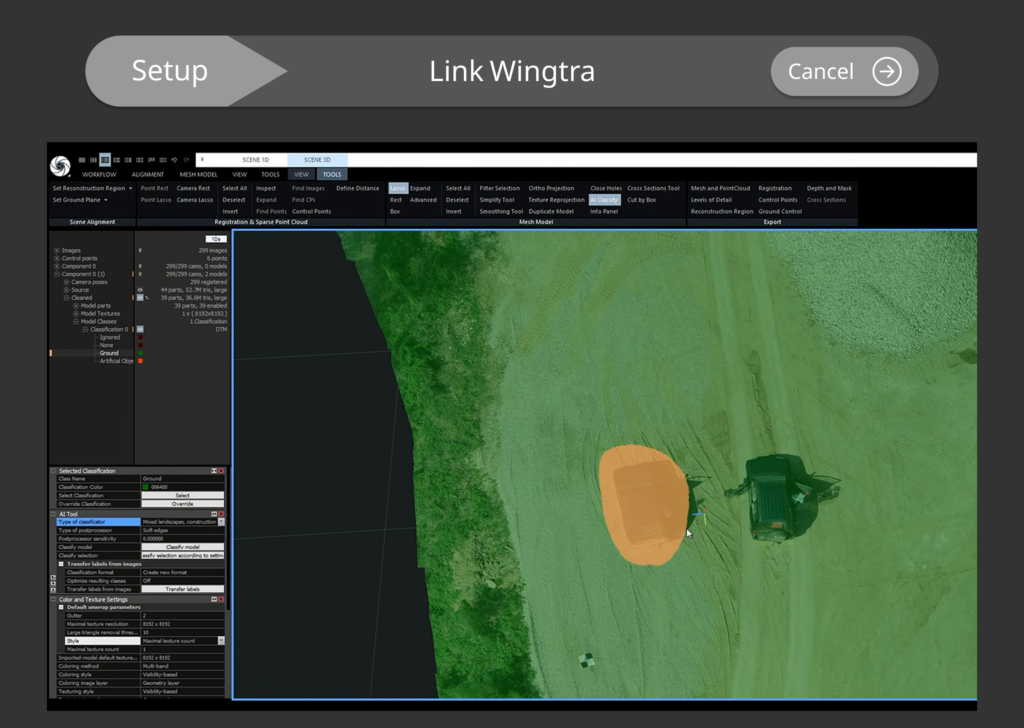The width and height of the screenshot is (1024, 728).
Task: Click green Classification Color 006400 swatch
Action: point(145,487)
